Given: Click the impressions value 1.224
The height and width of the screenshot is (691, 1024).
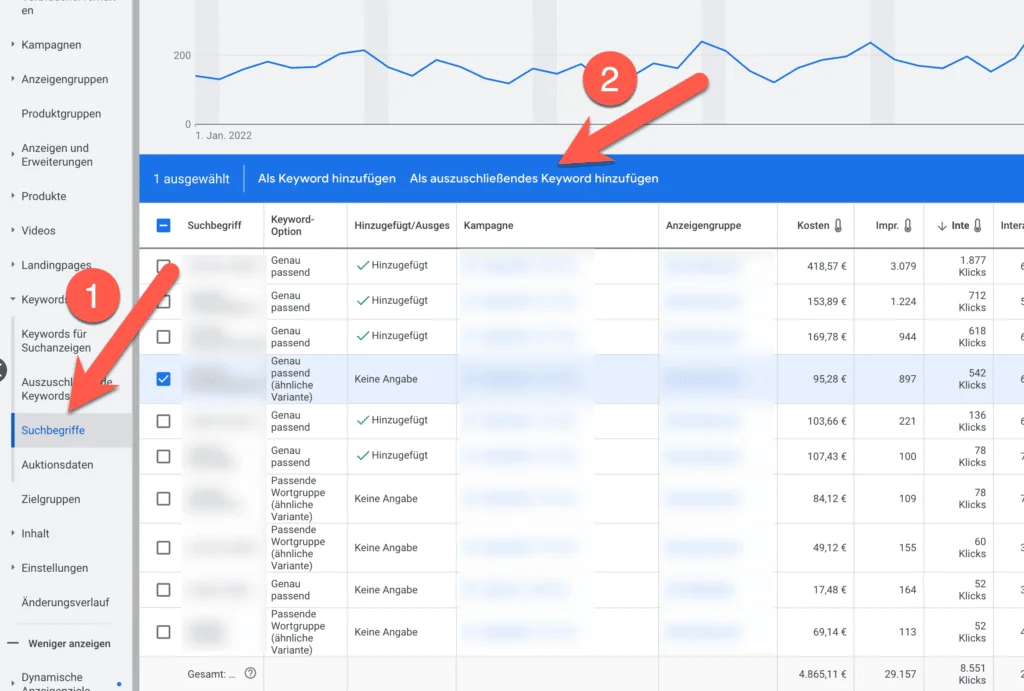Looking at the screenshot, I should tap(903, 302).
